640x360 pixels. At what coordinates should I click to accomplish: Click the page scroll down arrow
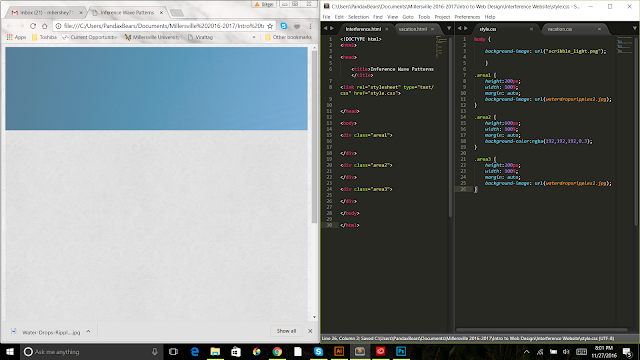click(314, 317)
